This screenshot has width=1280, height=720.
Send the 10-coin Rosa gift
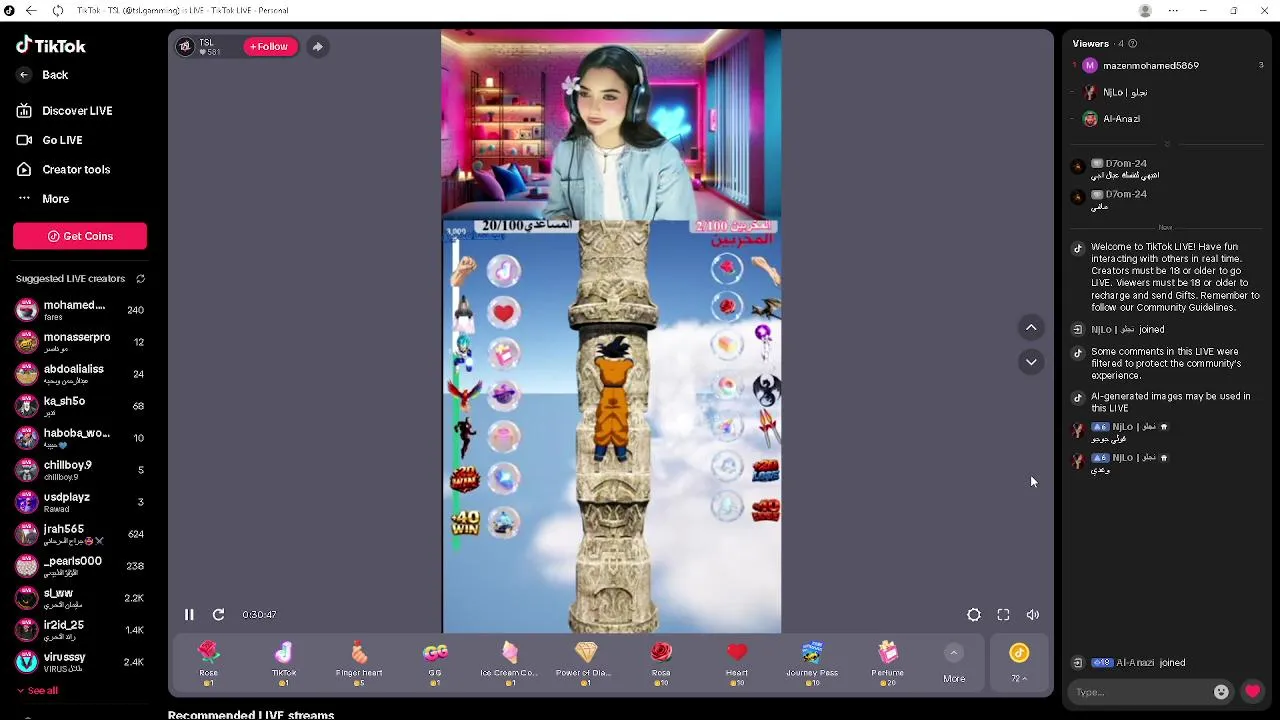pos(661,664)
